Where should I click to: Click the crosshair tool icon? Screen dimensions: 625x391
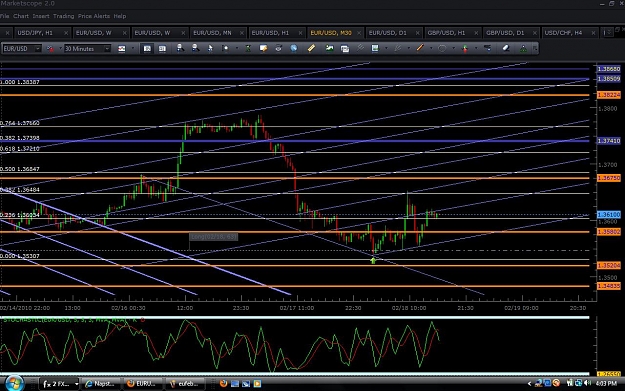[226, 48]
